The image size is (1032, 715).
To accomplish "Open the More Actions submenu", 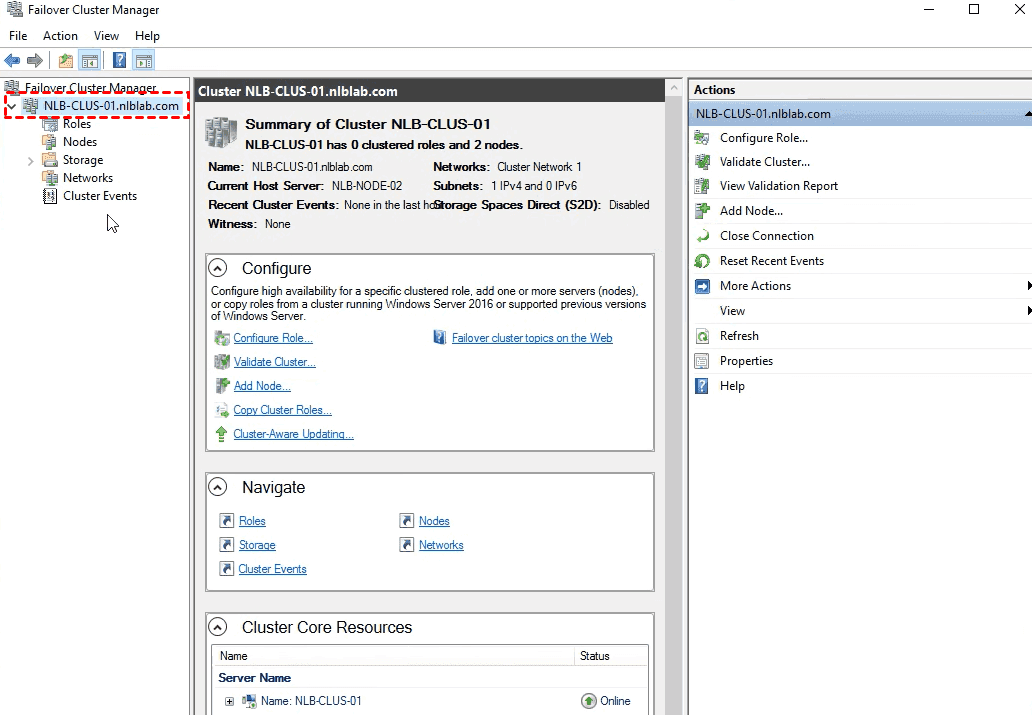I will pos(755,286).
